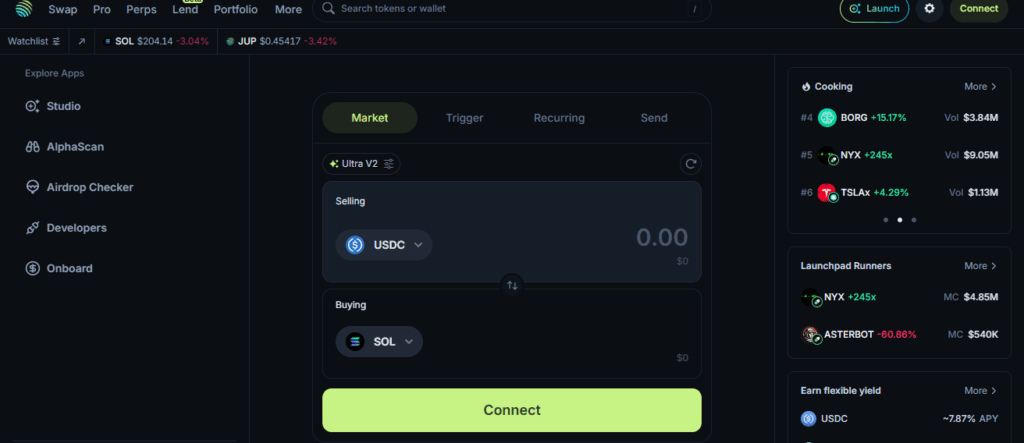Switch to the Trigger tab
Image resolution: width=1024 pixels, height=443 pixels.
click(x=464, y=118)
